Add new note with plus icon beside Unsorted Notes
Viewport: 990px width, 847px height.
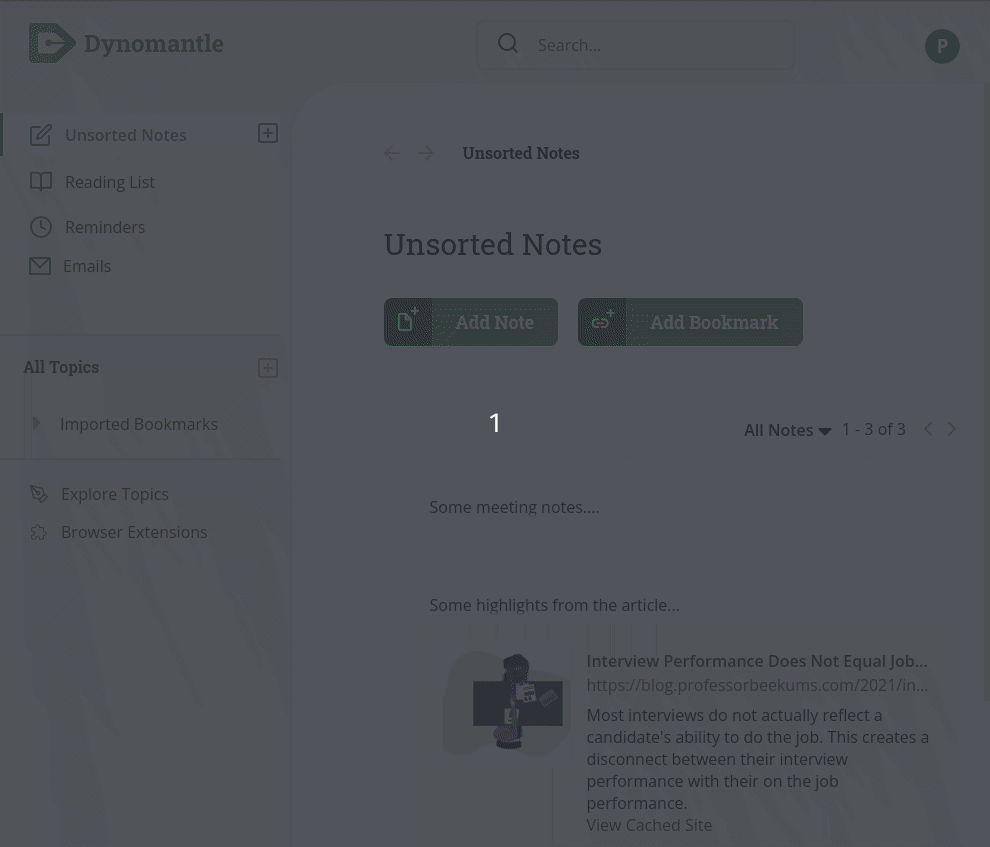pyautogui.click(x=268, y=133)
